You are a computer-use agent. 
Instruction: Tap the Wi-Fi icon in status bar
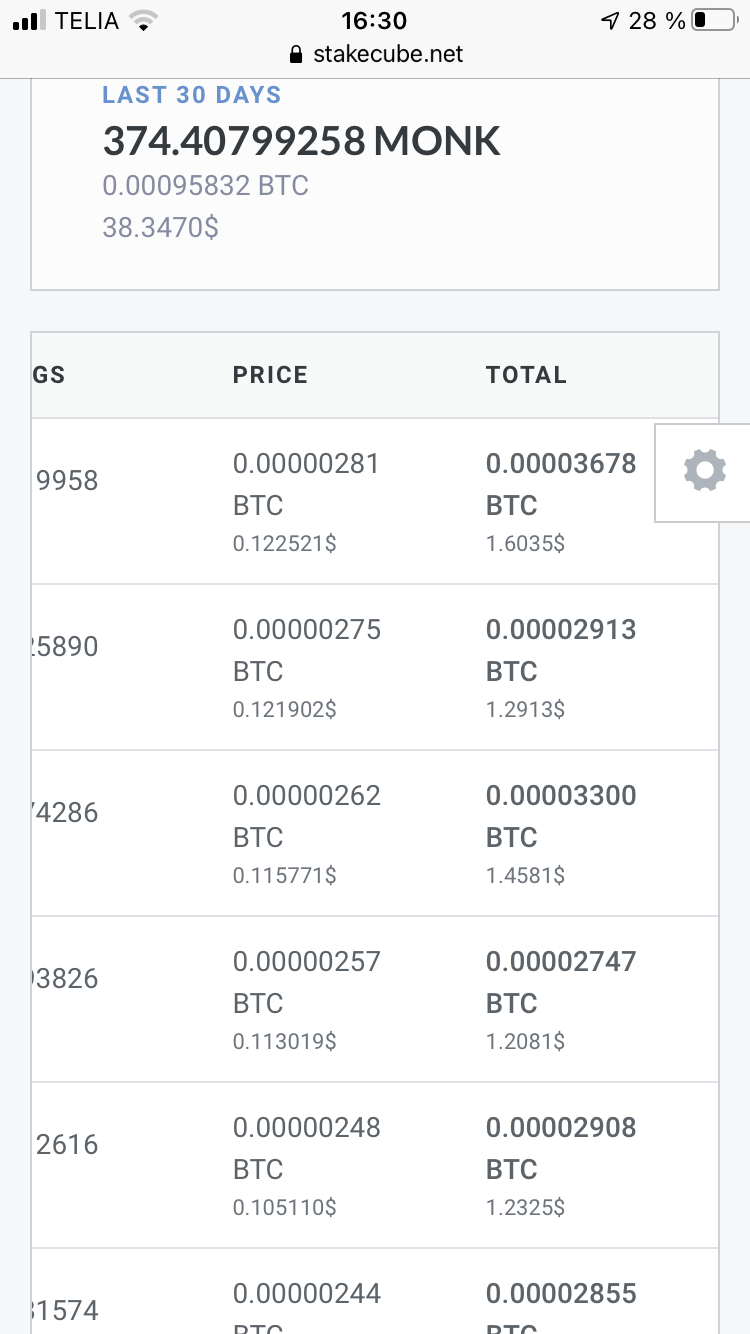(145, 20)
